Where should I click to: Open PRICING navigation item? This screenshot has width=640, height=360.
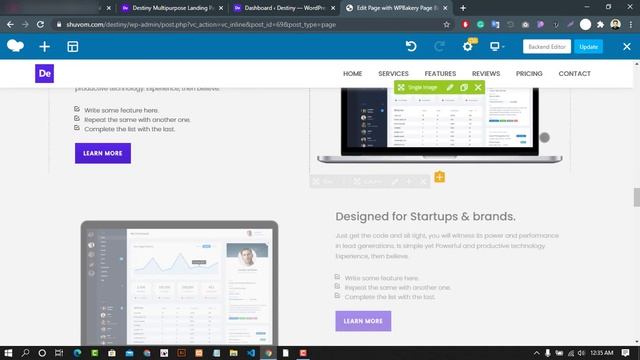[x=529, y=73]
